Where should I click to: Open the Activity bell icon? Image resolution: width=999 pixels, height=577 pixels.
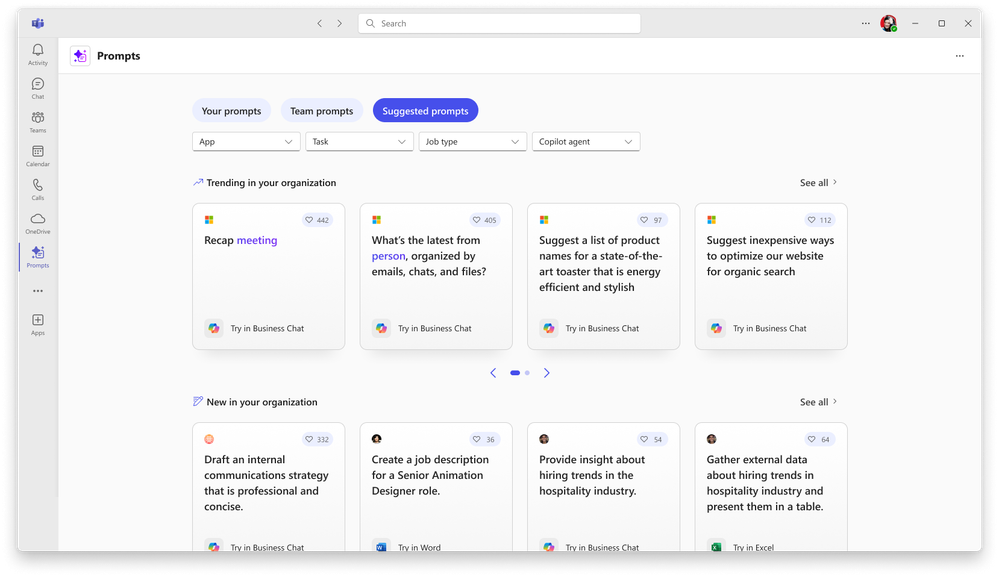point(38,54)
